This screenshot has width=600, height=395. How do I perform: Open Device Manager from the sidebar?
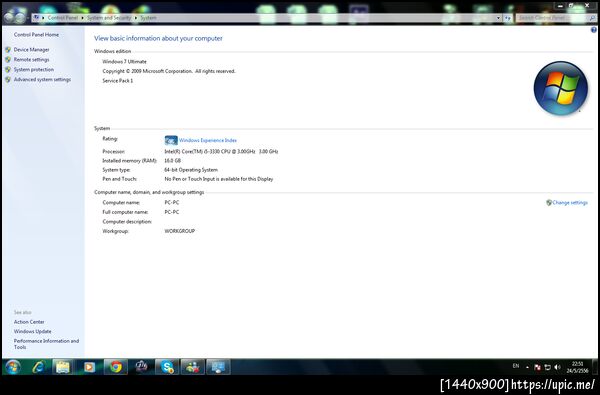pyautogui.click(x=31, y=50)
